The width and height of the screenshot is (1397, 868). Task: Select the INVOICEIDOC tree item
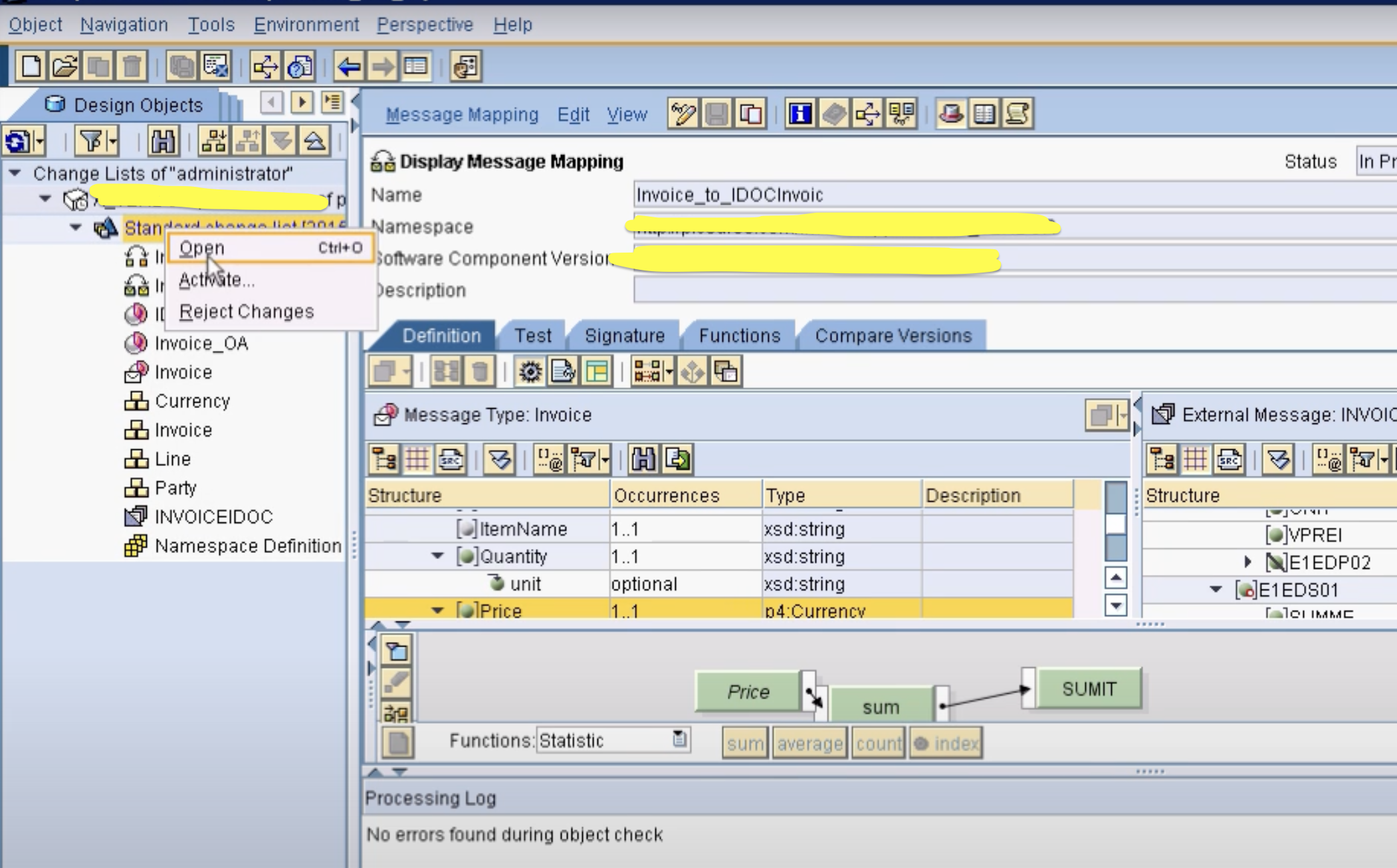pyautogui.click(x=213, y=517)
